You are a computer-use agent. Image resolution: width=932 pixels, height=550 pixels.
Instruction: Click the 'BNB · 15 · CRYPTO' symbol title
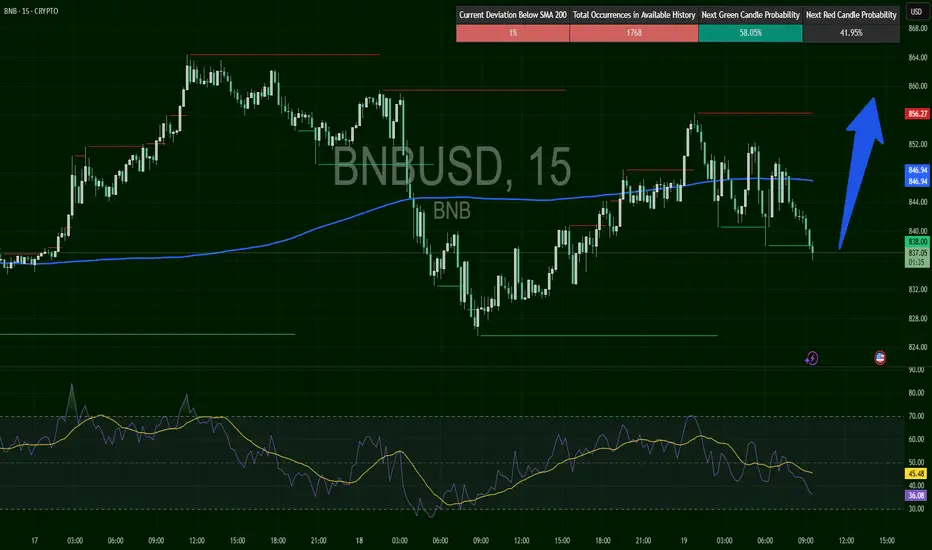pos(31,11)
